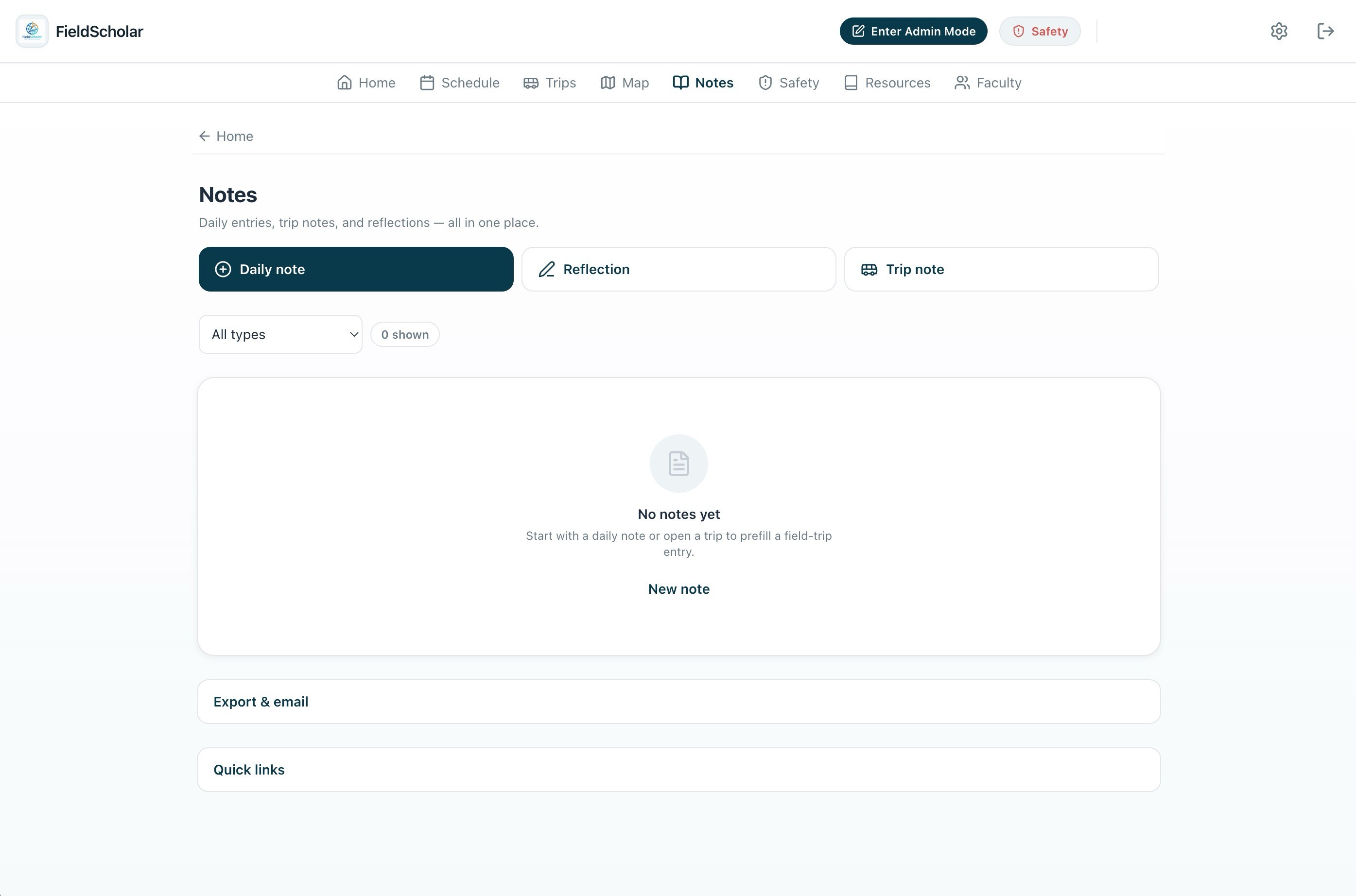The height and width of the screenshot is (896, 1356).
Task: Click the document icon above No notes yet
Action: point(679,464)
